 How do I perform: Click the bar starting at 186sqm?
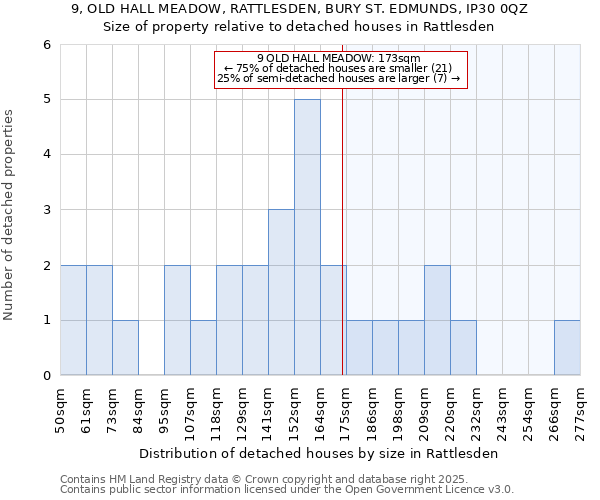point(359,348)
